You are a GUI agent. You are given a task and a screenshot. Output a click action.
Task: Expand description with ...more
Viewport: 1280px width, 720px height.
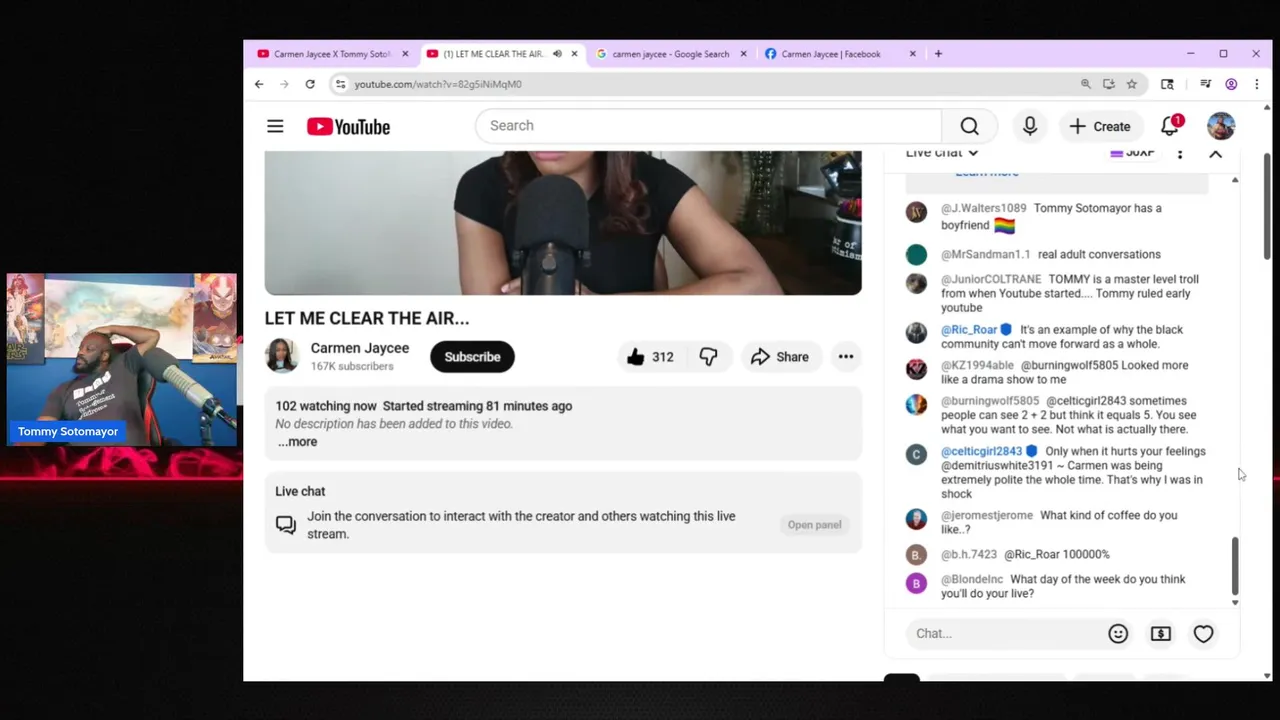297,442
